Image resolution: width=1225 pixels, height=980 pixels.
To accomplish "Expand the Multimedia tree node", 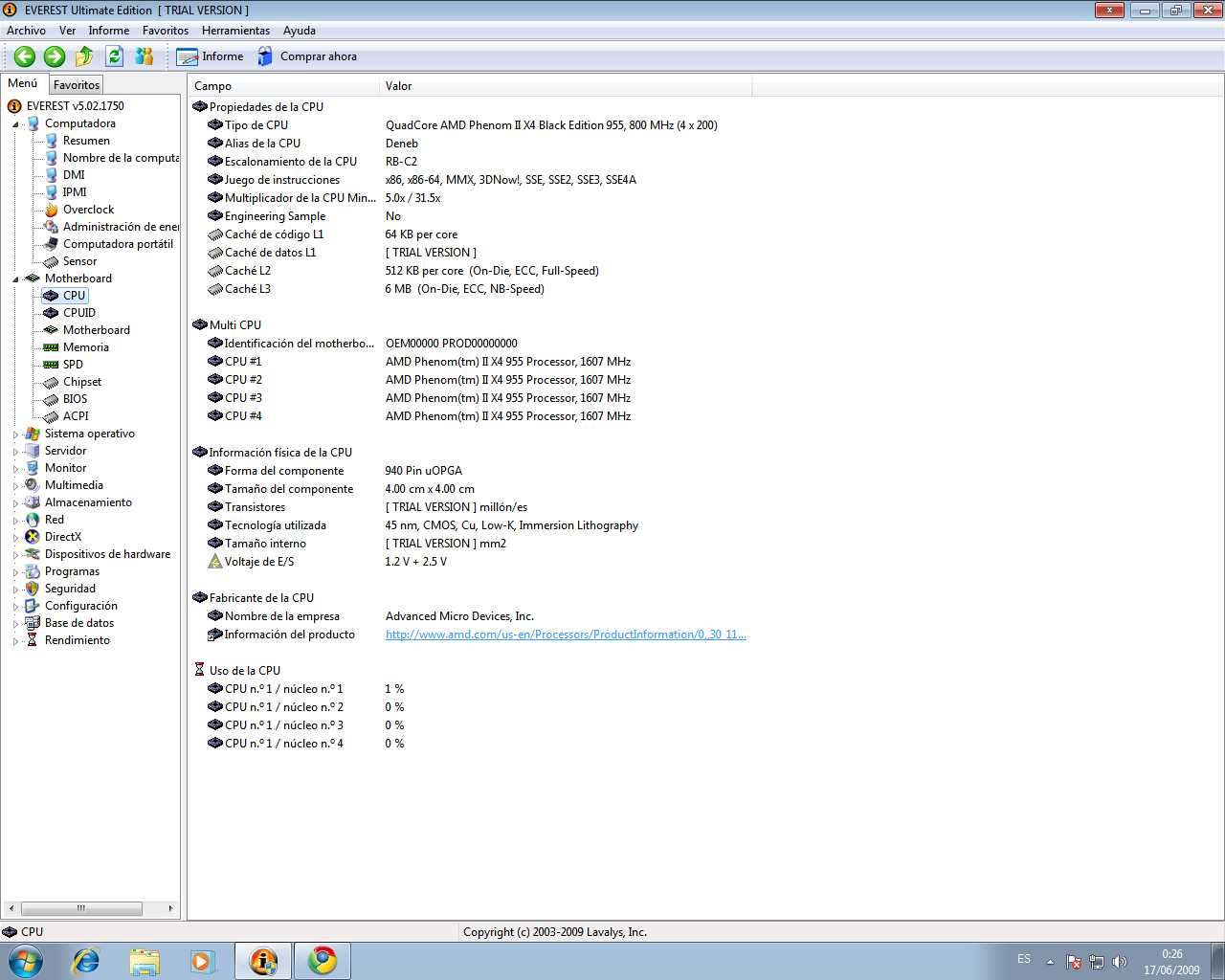I will (x=15, y=486).
